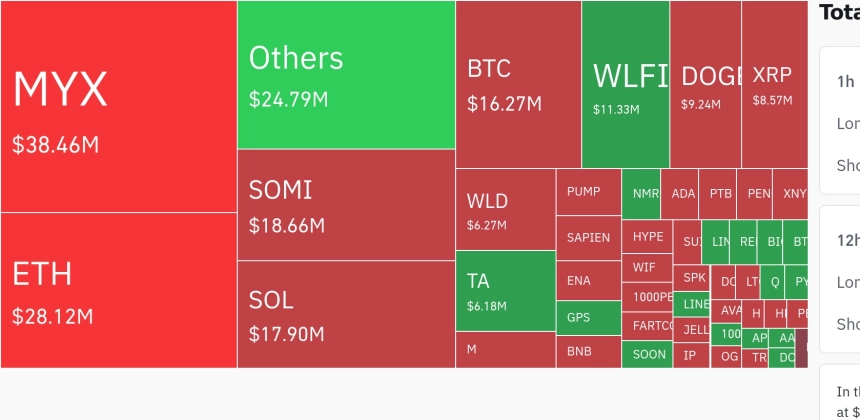Click the green TA $6.18M tile

point(506,291)
